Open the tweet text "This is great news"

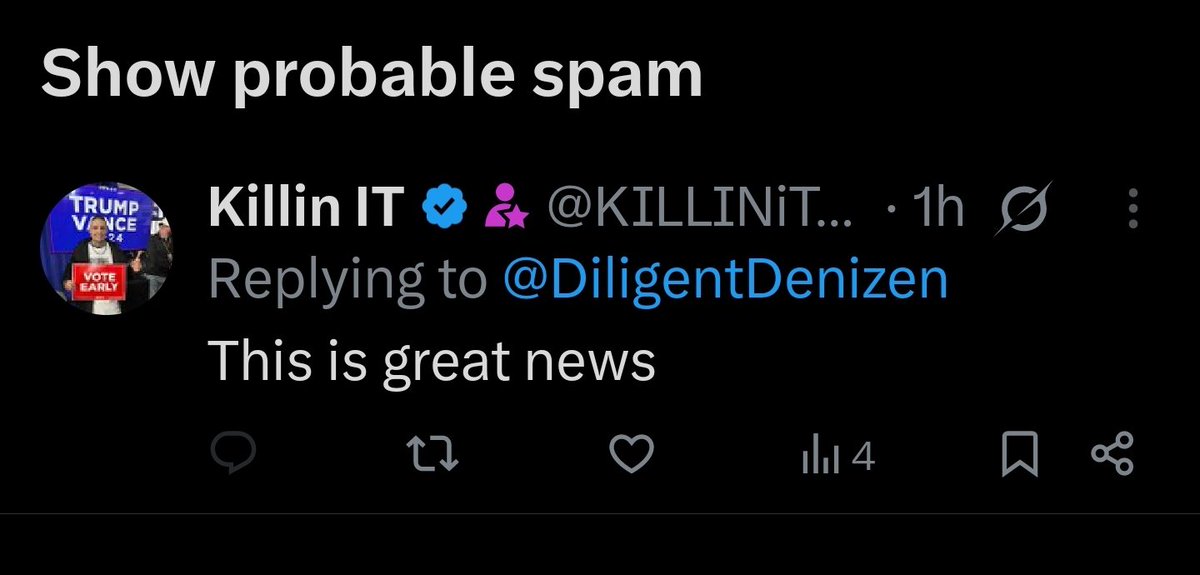[x=431, y=360]
